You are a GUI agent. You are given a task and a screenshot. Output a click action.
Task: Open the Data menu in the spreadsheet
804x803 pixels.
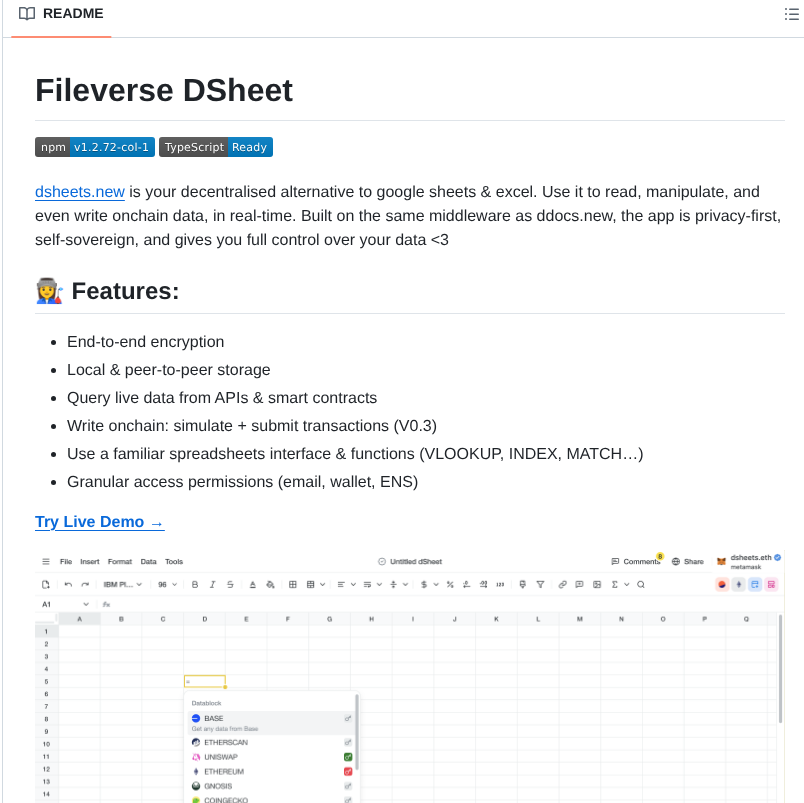(x=146, y=561)
